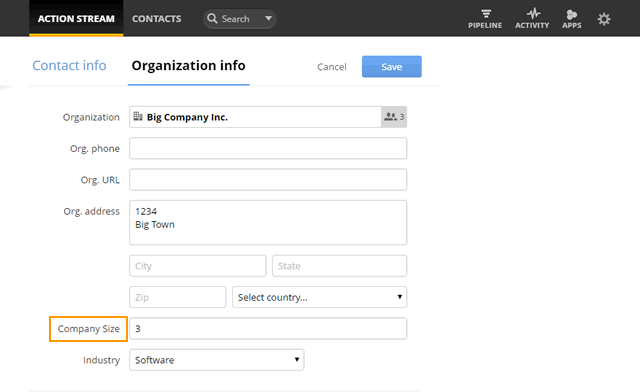
Task: Select the Organization info tab
Action: [x=189, y=65]
